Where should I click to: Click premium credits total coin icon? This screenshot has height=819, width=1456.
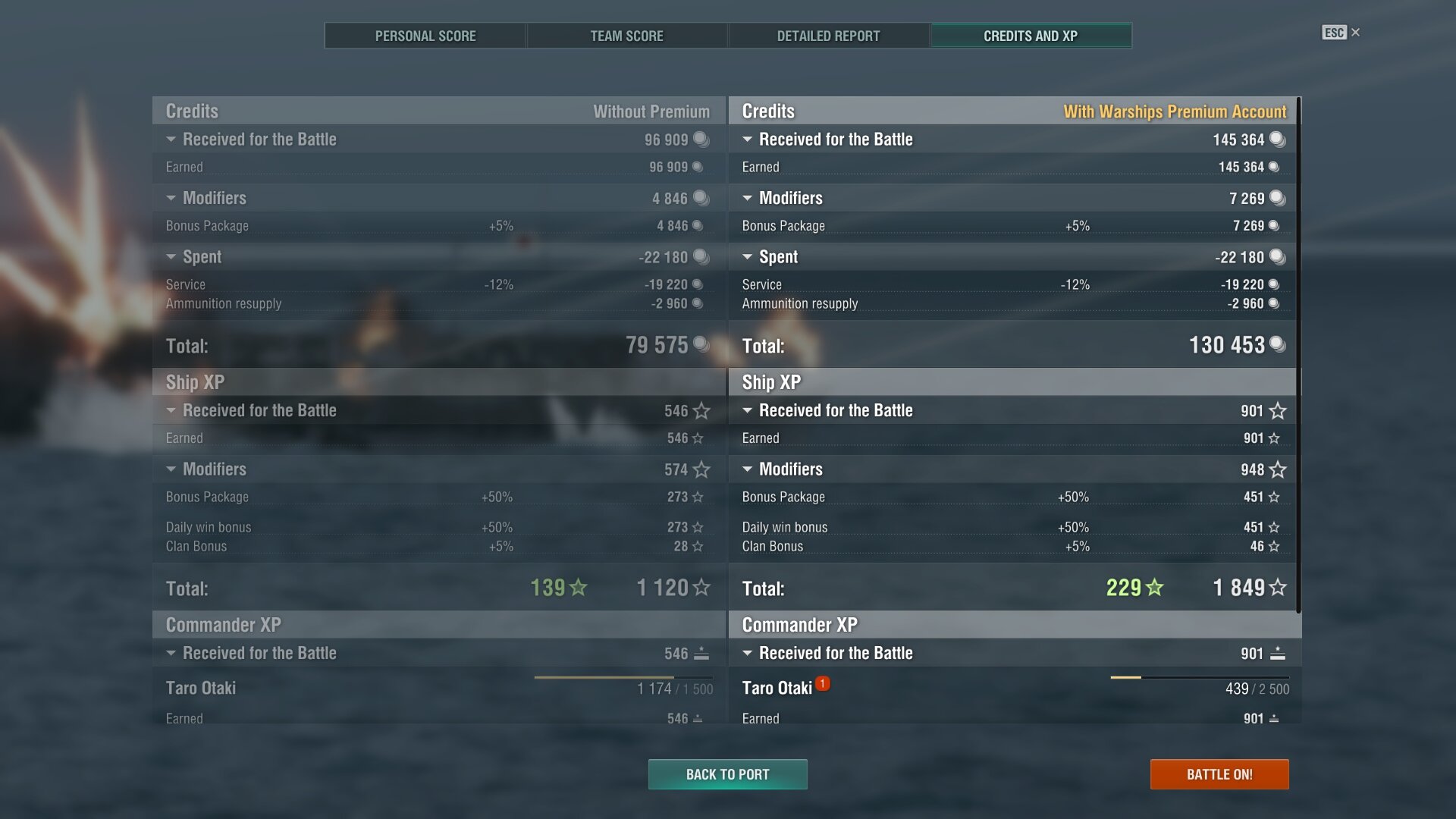1278,344
